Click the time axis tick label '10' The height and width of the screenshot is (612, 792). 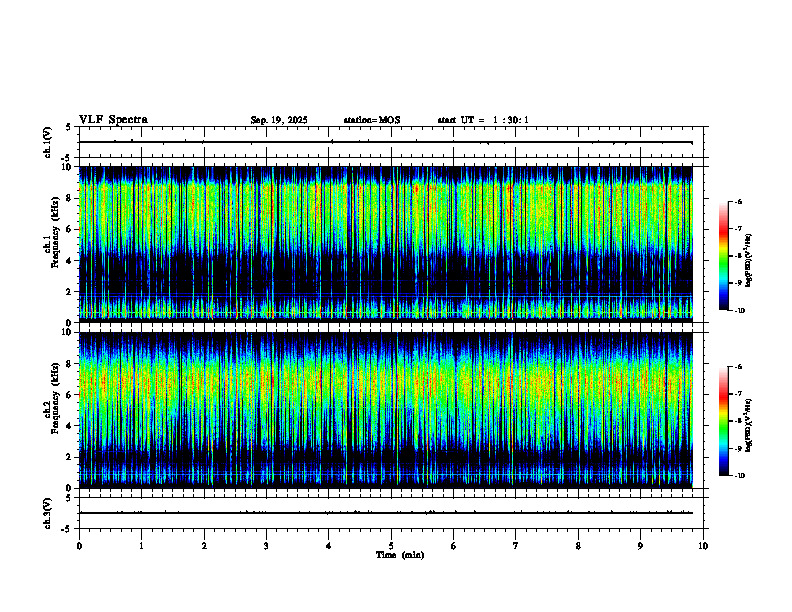pos(703,546)
